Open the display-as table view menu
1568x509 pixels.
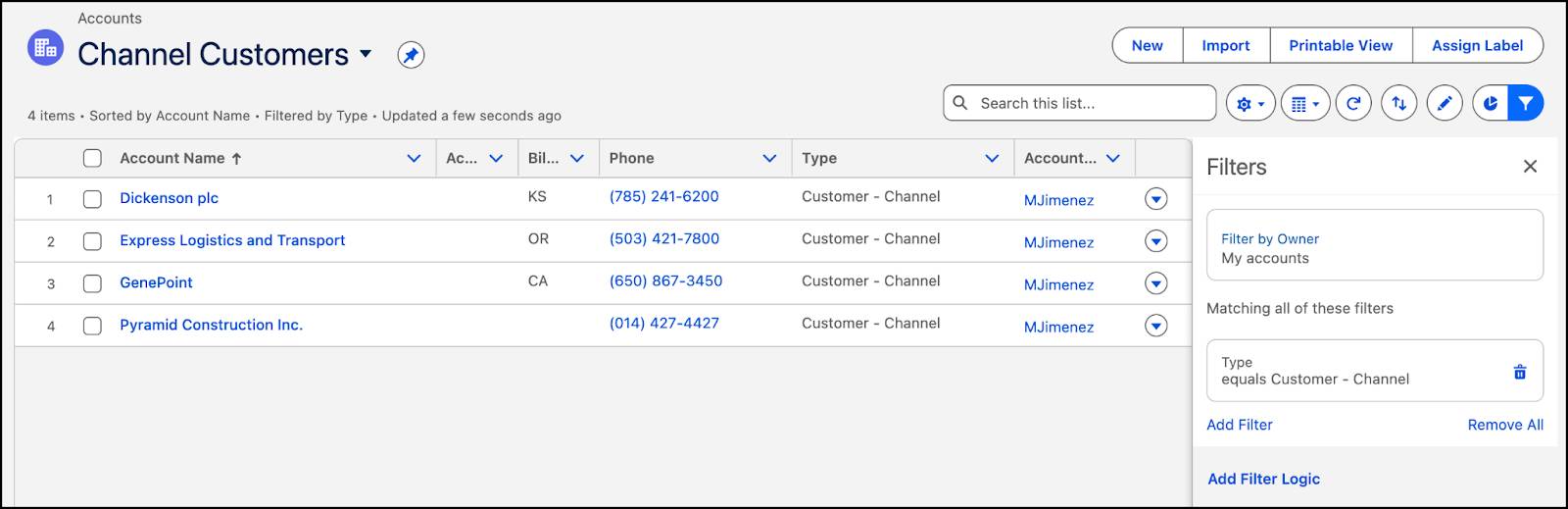pyautogui.click(x=1304, y=104)
